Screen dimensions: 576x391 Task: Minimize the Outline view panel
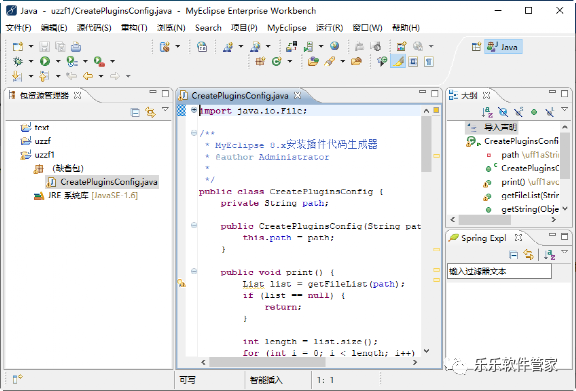(552, 92)
